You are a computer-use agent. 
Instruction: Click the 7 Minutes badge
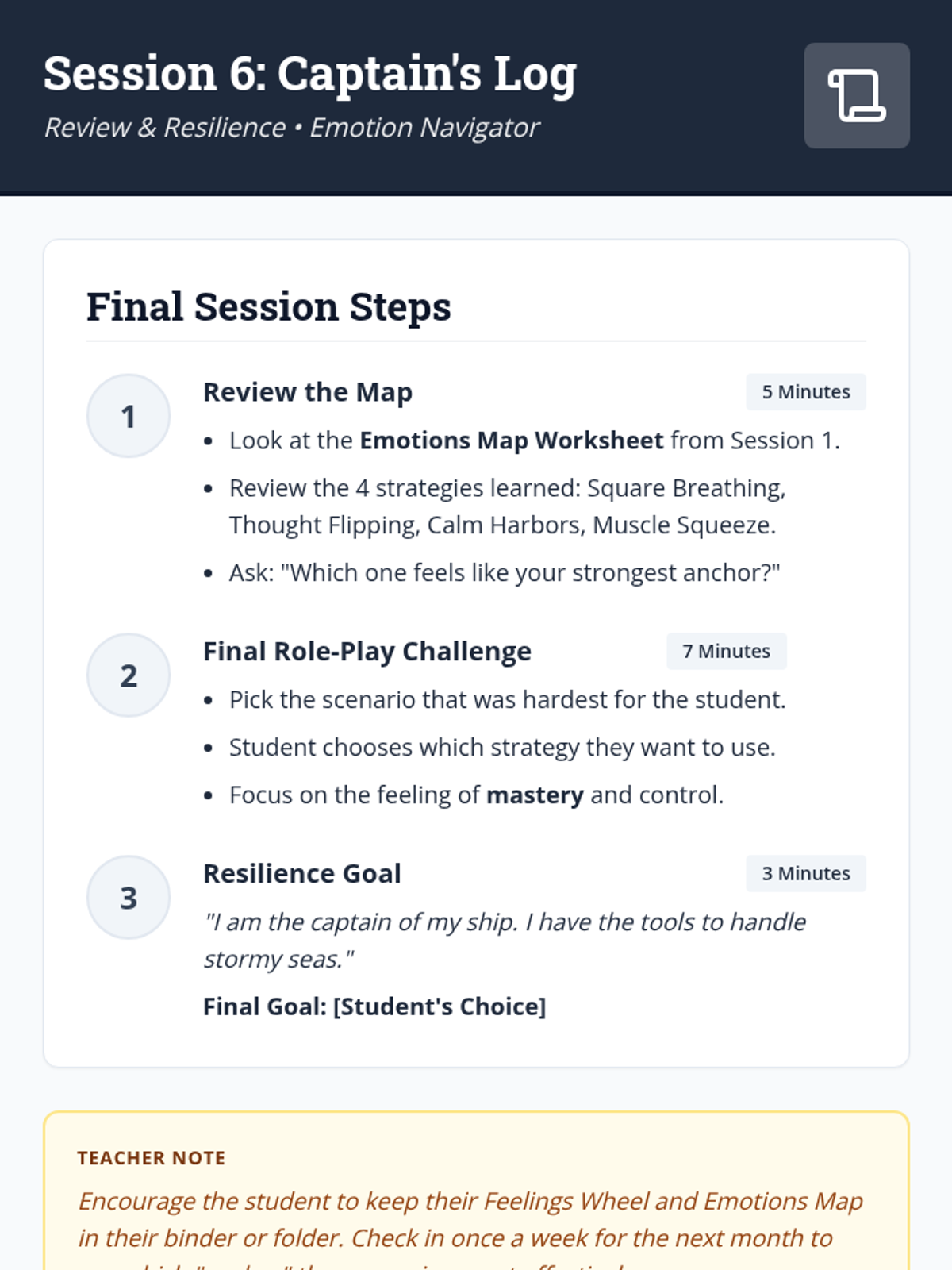[726, 651]
